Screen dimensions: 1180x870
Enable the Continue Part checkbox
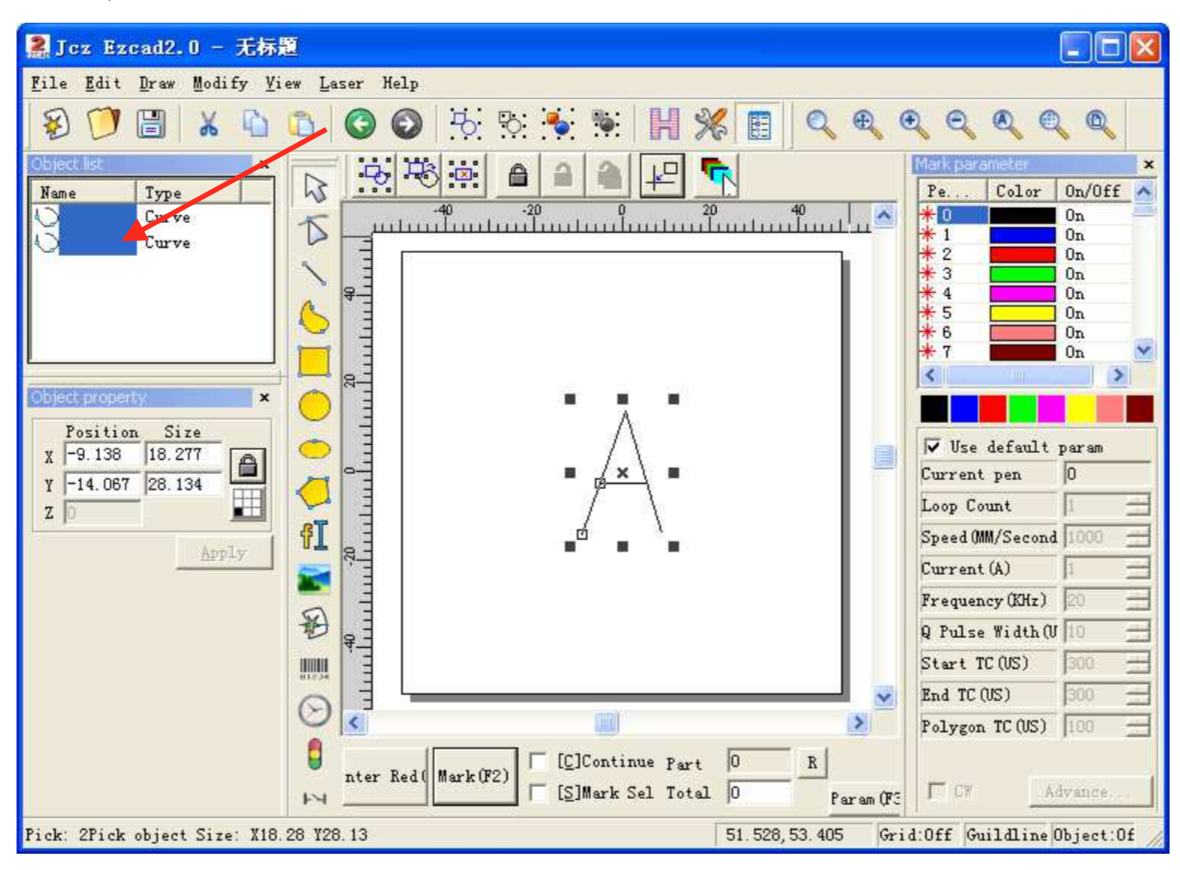[538, 763]
